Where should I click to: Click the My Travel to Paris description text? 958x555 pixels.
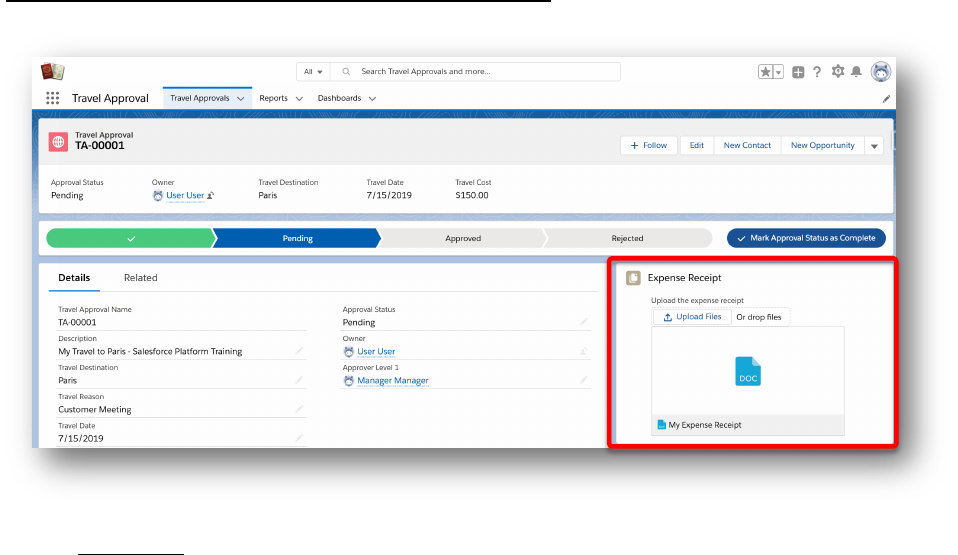pos(150,351)
